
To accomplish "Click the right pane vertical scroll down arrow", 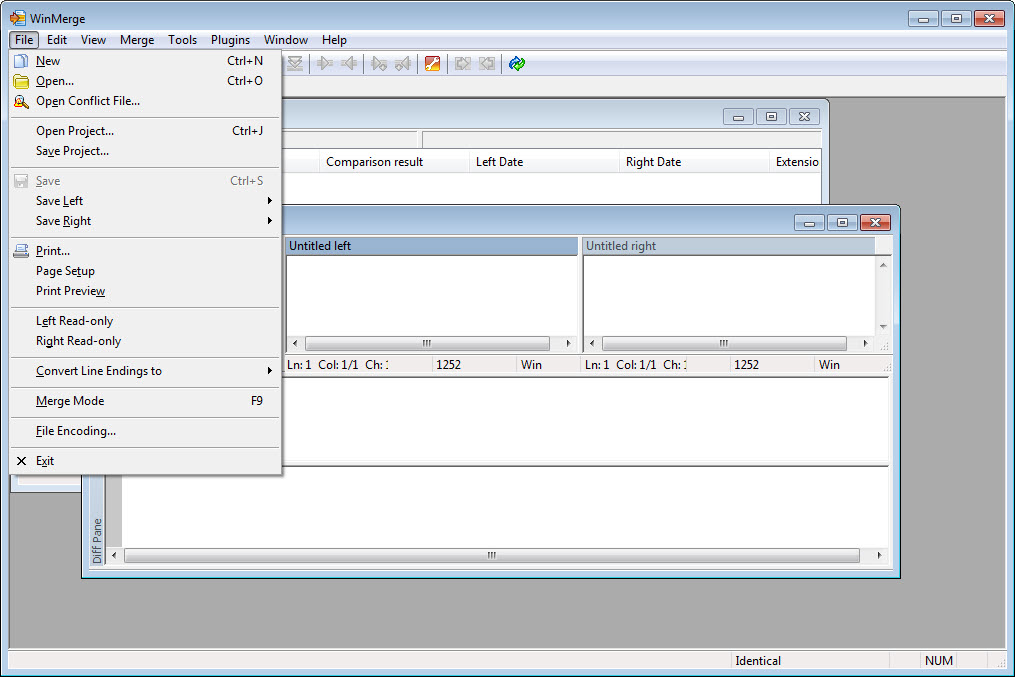I will pos(883,327).
